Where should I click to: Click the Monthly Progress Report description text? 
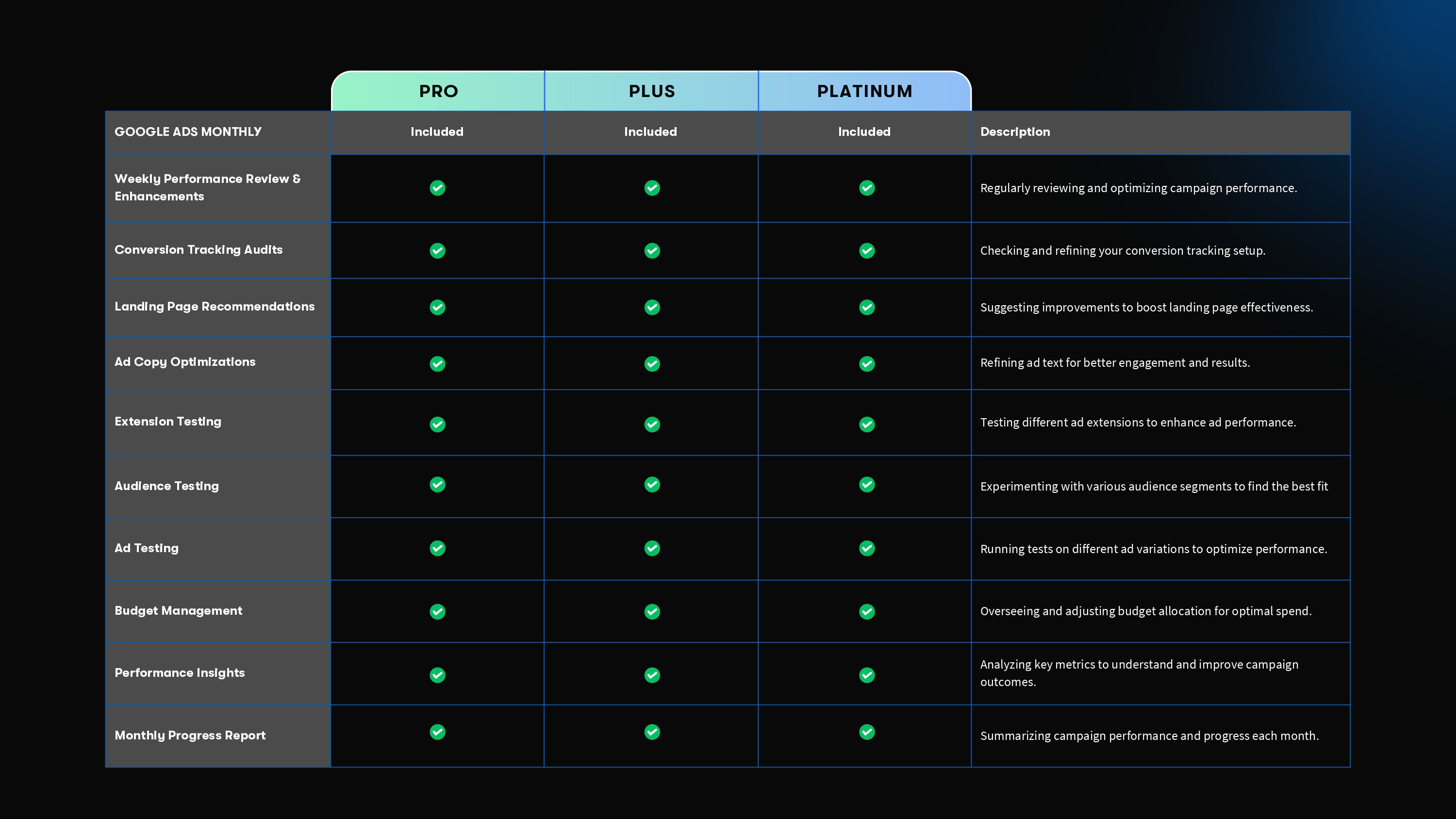click(x=1149, y=736)
